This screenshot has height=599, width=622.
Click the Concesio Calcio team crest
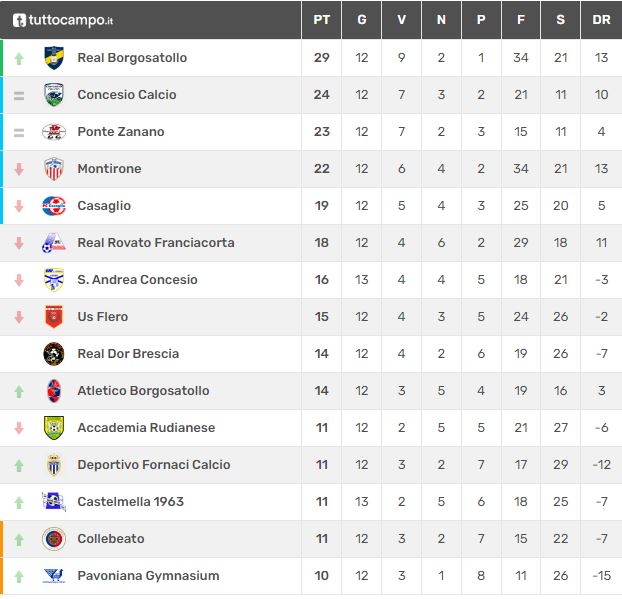pyautogui.click(x=54, y=95)
